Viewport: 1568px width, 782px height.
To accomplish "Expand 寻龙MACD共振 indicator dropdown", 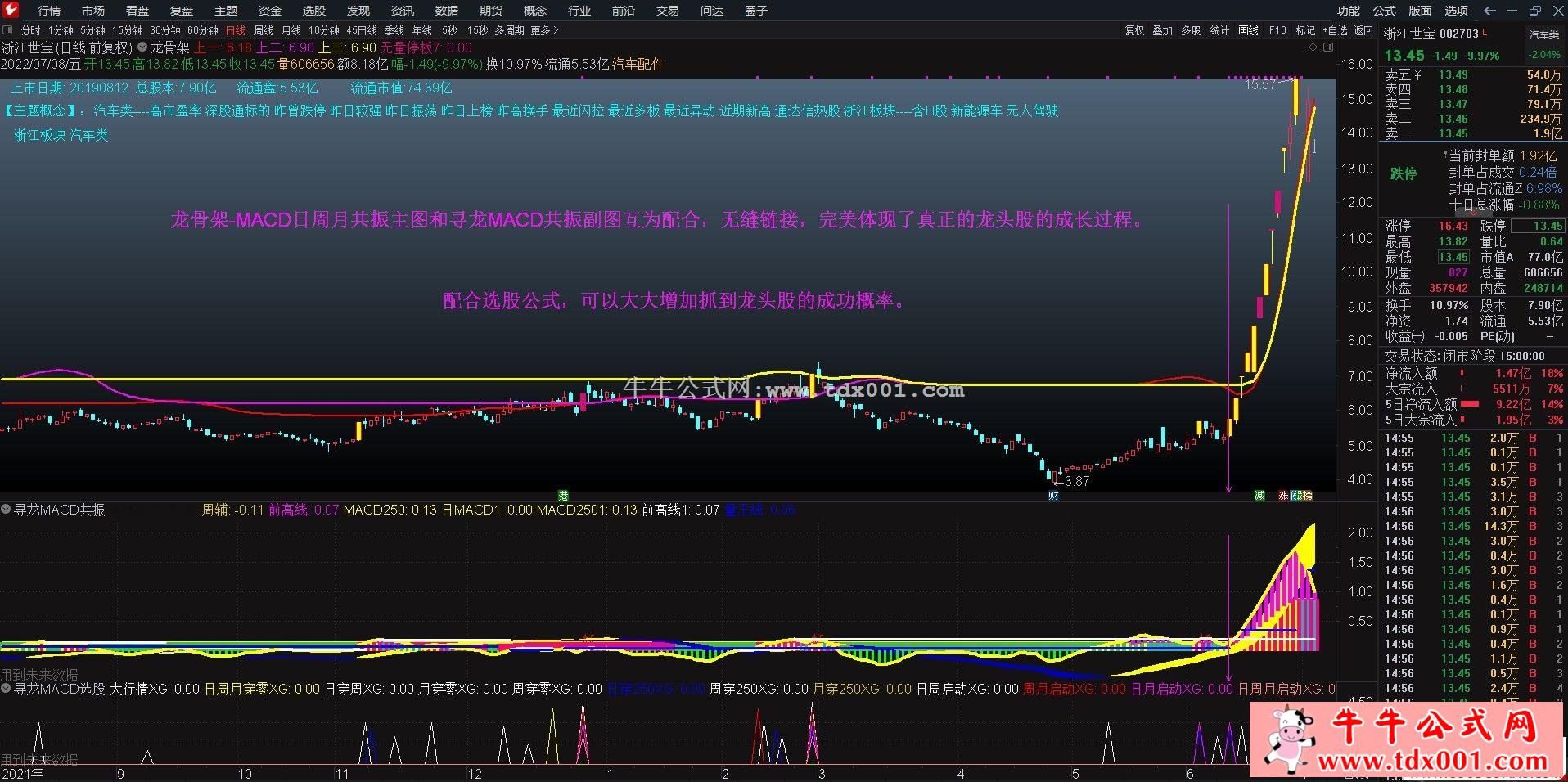I will [6, 509].
